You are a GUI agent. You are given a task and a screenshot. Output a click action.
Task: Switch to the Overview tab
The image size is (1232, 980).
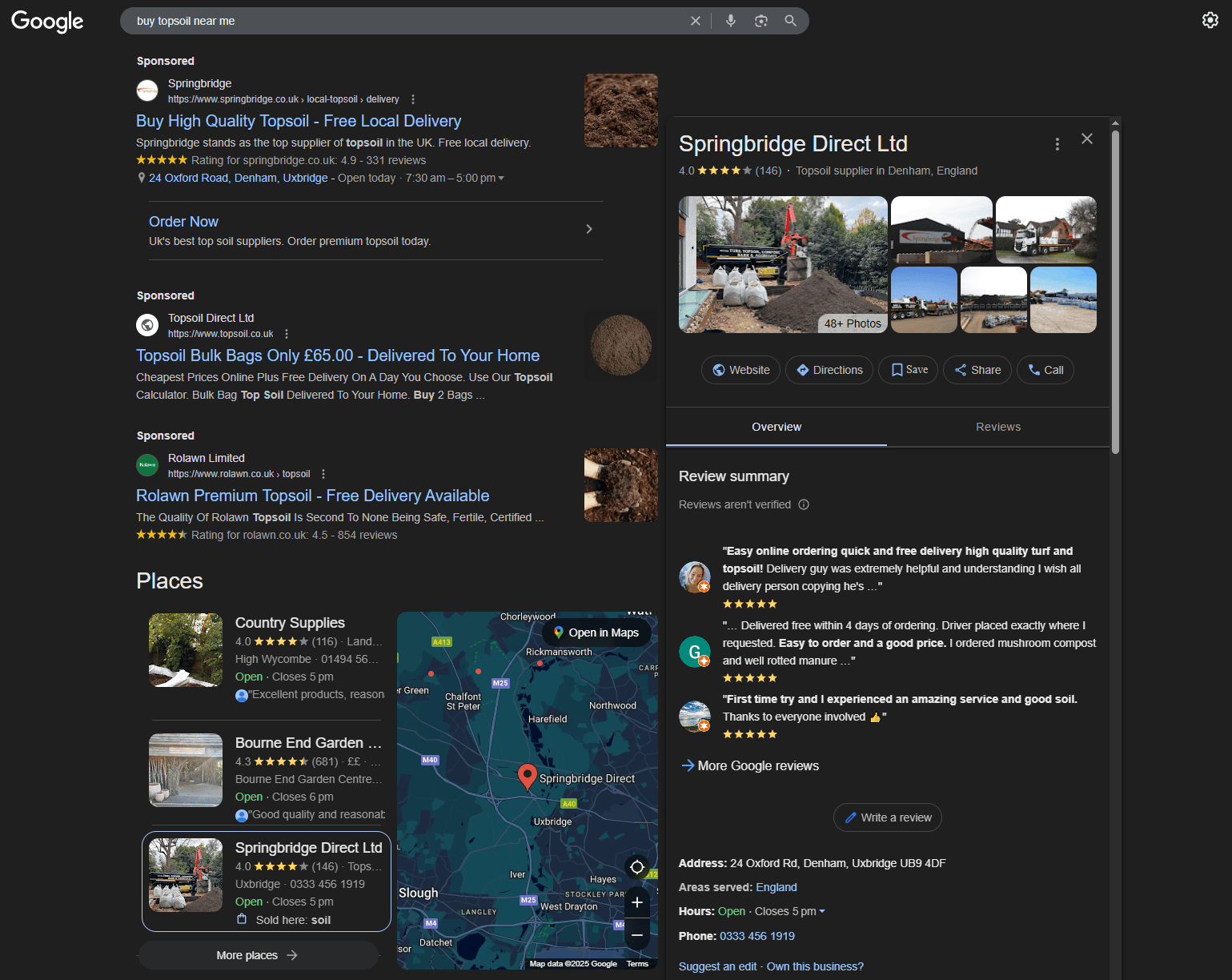777,427
